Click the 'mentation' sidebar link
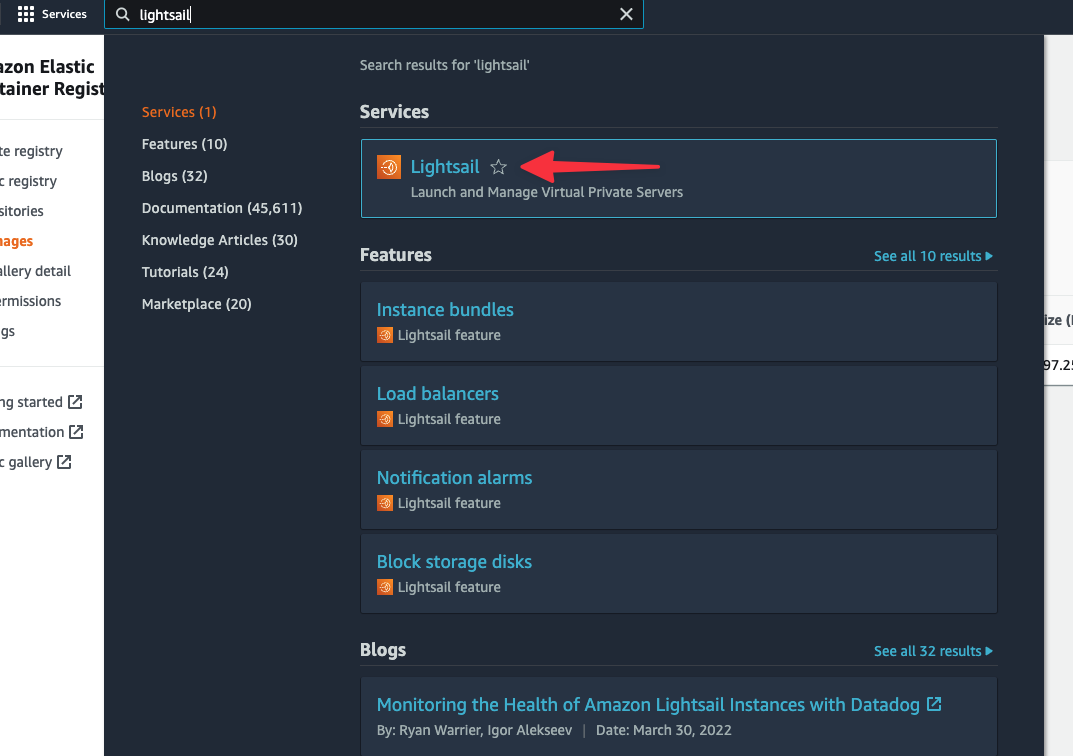This screenshot has height=756, width=1073. click(x=32, y=432)
